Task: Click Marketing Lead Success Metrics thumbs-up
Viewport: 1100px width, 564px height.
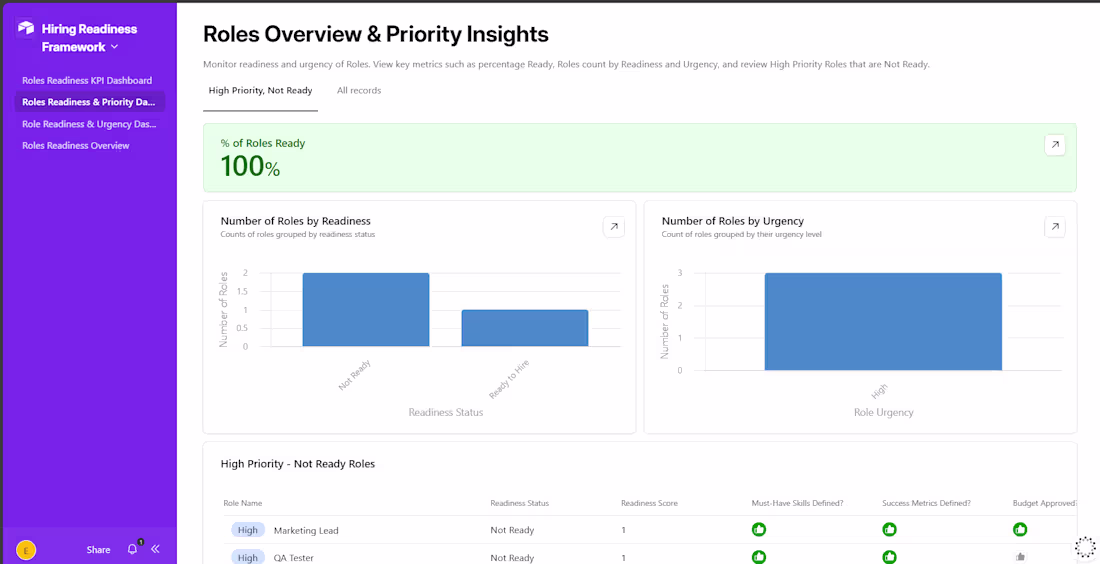Action: point(889,530)
